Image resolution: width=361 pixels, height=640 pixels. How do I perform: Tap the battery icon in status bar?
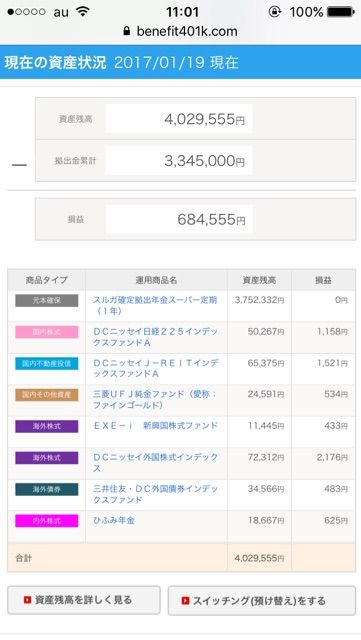click(341, 11)
